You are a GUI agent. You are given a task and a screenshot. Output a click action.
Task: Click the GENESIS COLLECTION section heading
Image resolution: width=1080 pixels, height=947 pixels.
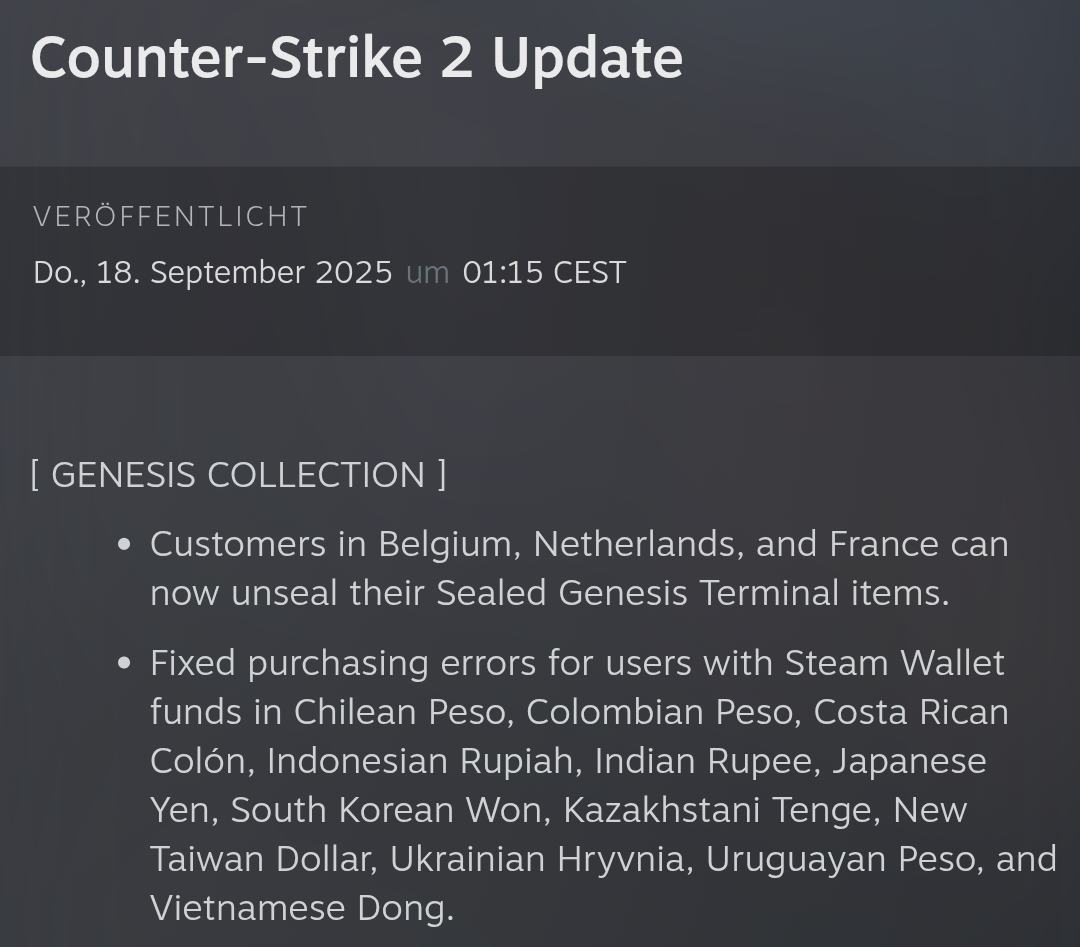[238, 475]
